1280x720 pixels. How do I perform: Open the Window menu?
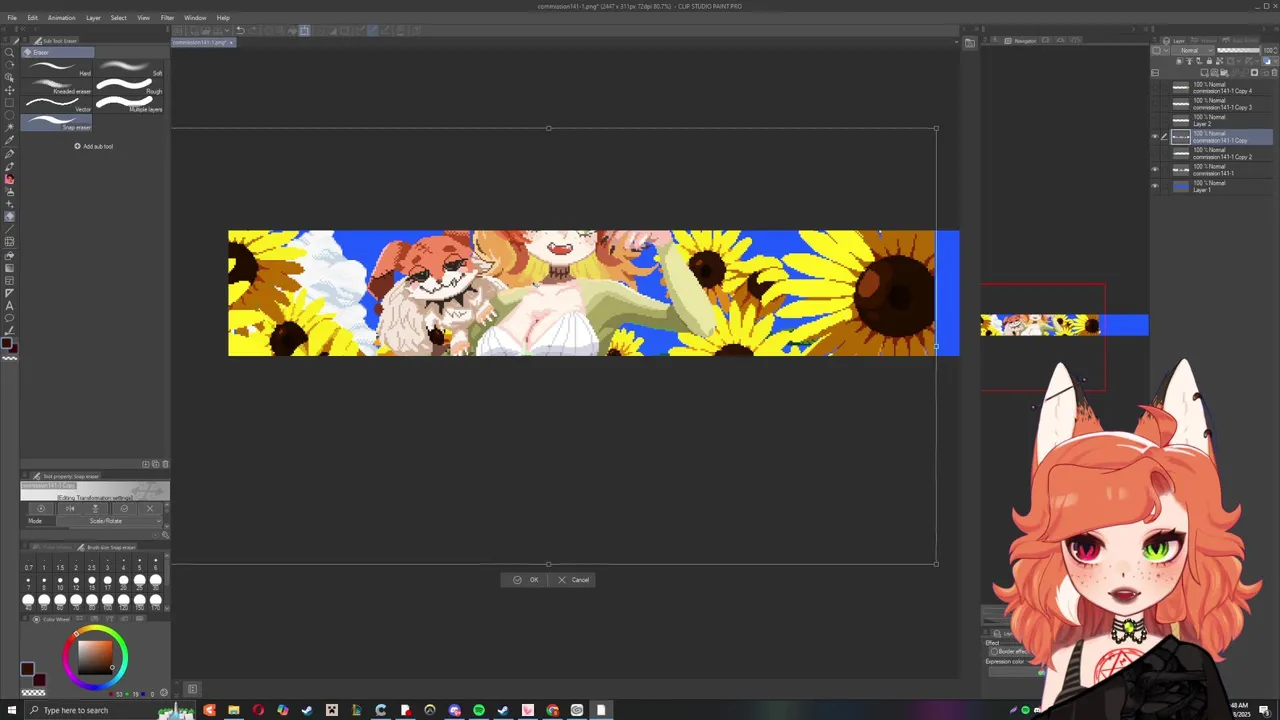(195, 17)
